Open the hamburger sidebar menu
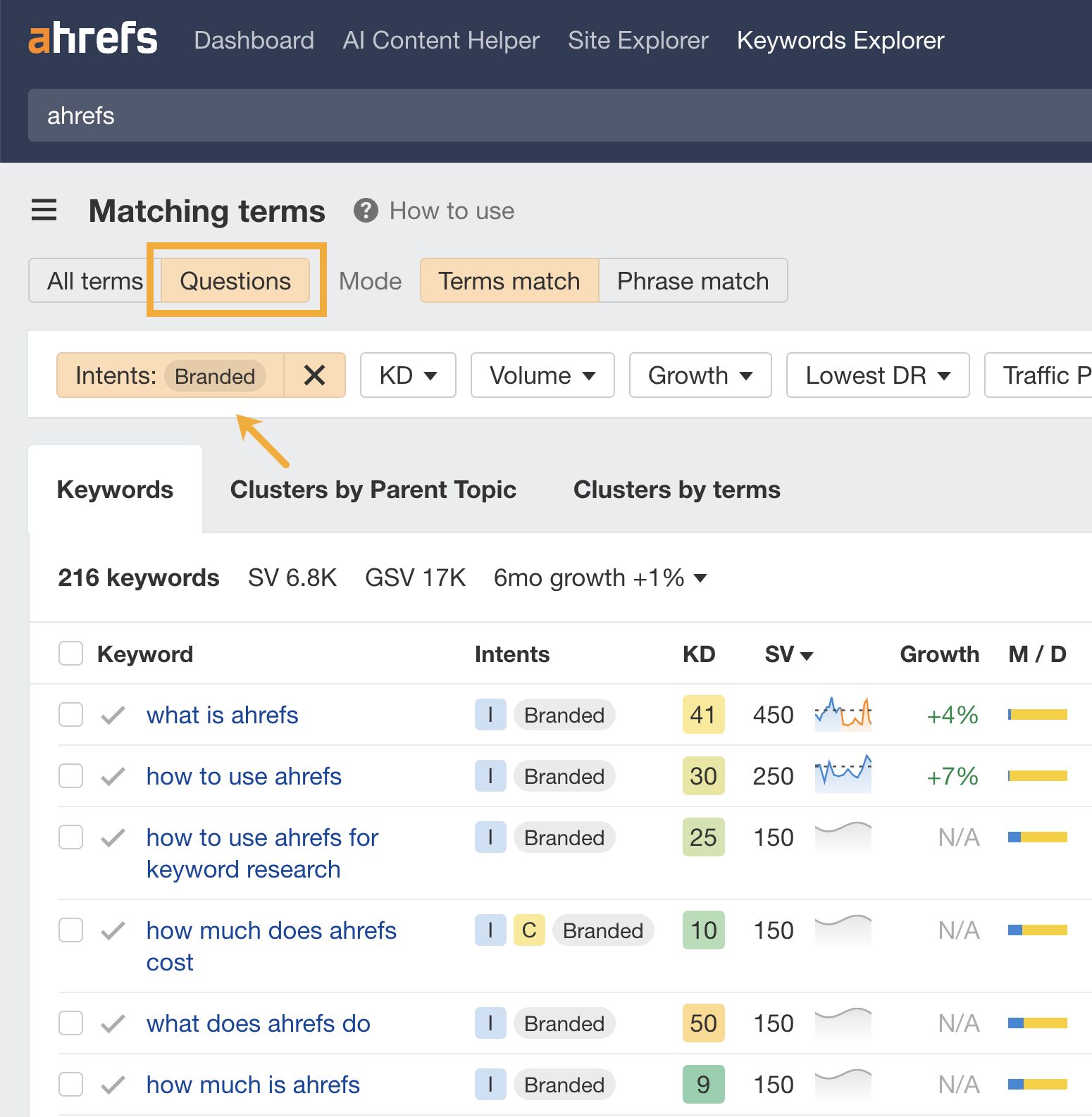Viewport: 1092px width, 1117px height. [x=44, y=210]
